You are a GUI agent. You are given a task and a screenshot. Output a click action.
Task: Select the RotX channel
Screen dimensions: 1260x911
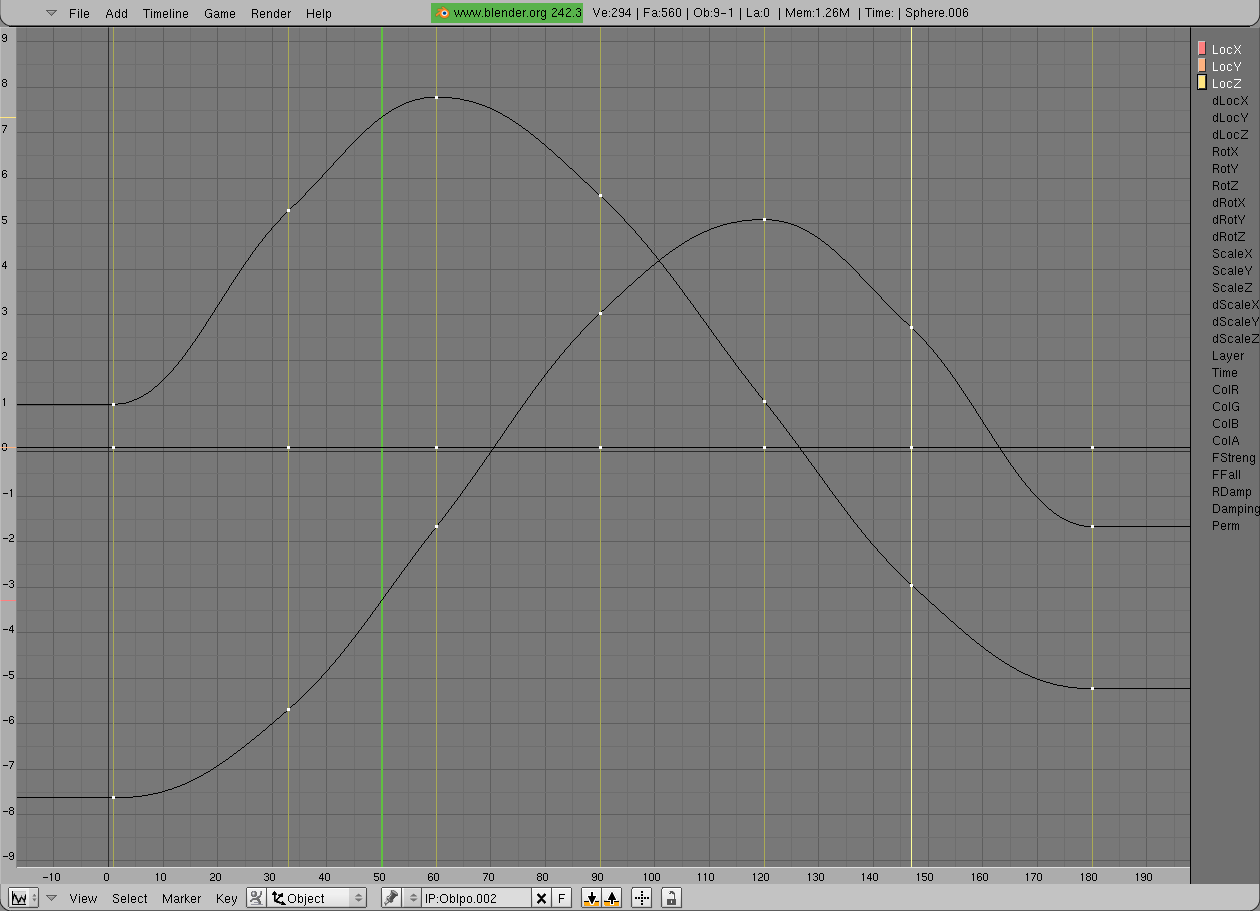point(1225,151)
